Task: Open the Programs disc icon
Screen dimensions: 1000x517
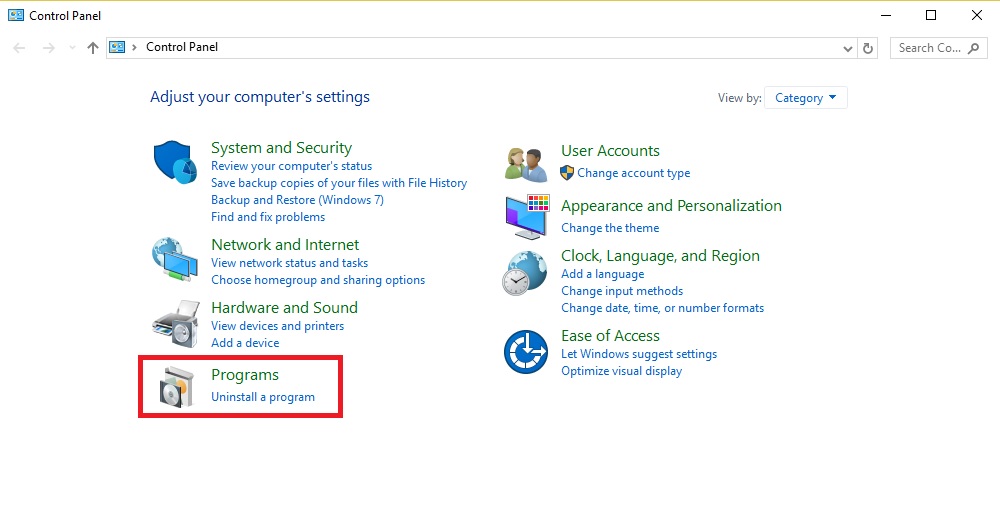Action: point(176,387)
